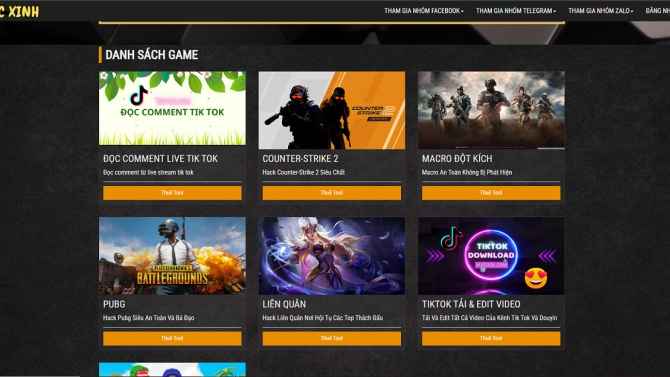This screenshot has height=377, width=670.
Task: Click the site logo text at top left
Action: pos(19,12)
